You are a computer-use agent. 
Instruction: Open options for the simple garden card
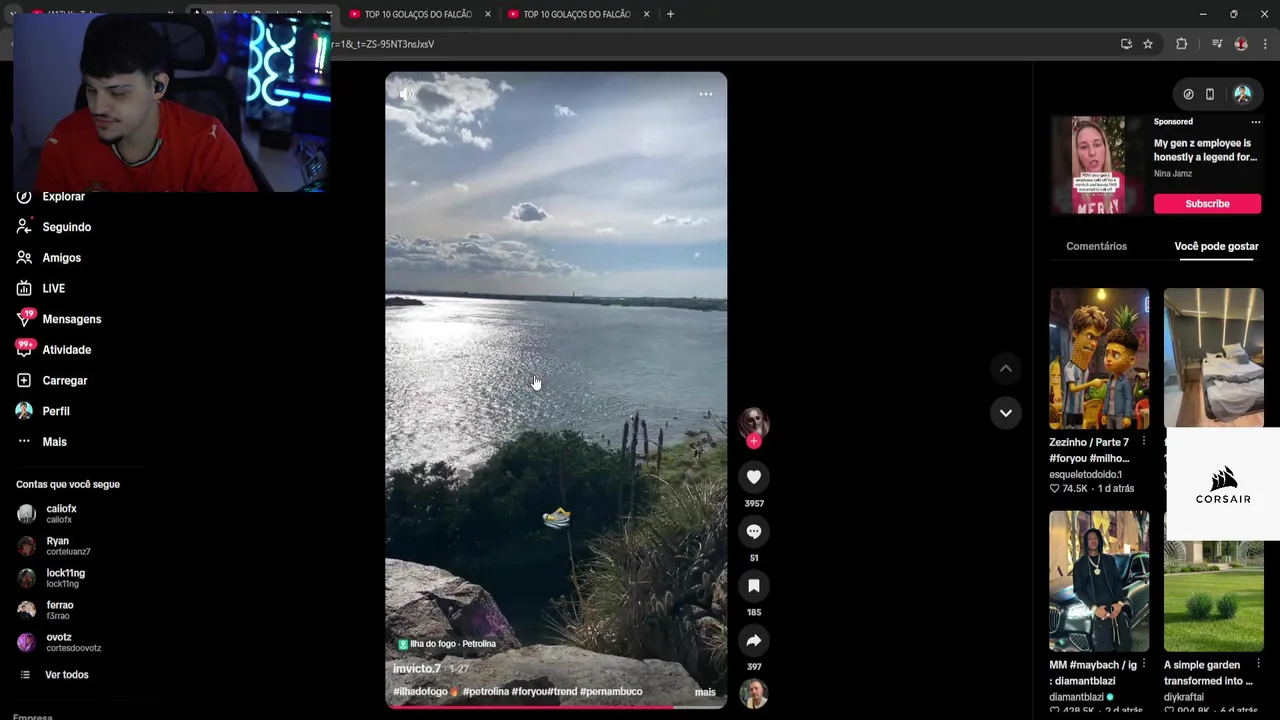[1258, 664]
